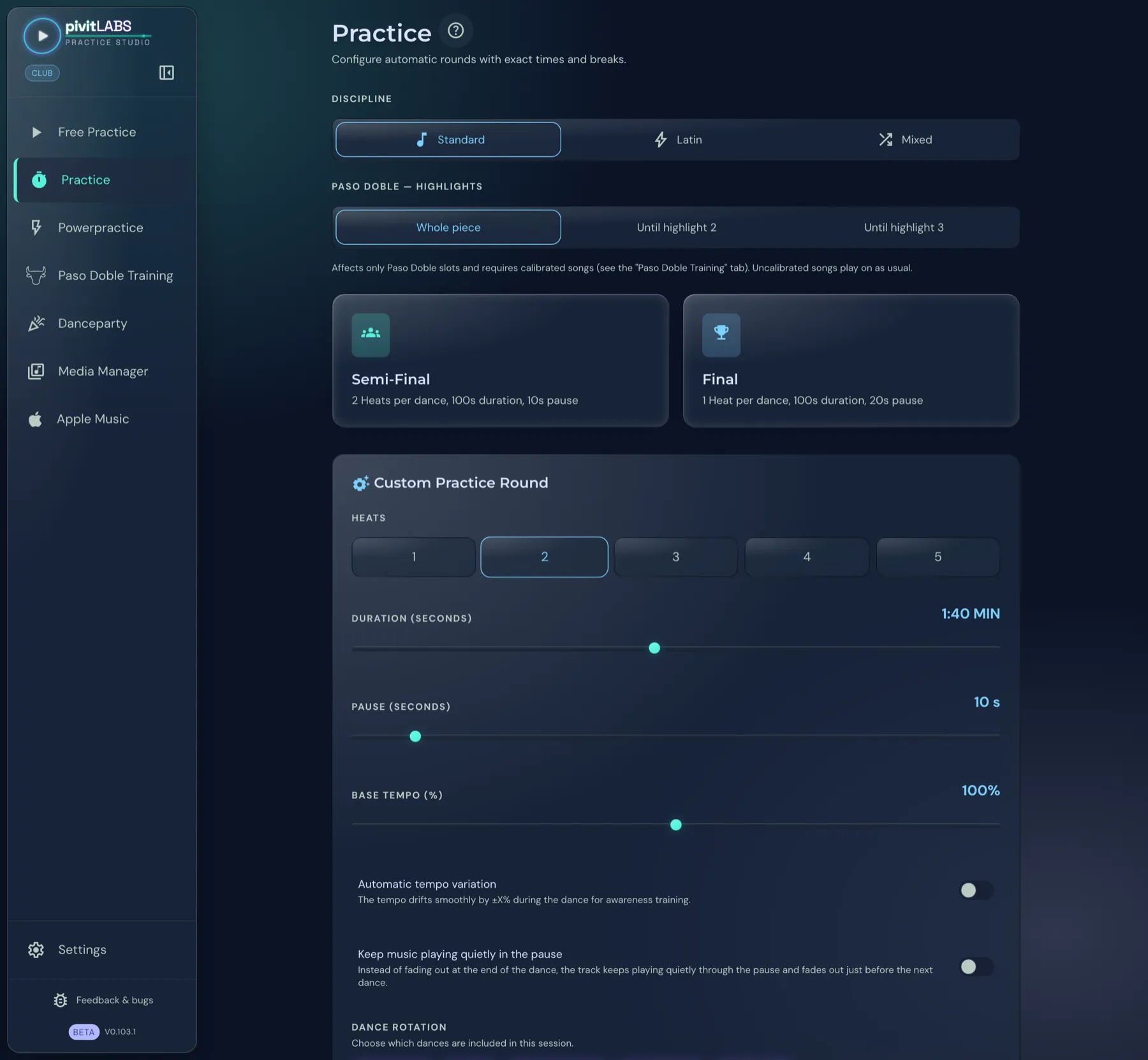Switch to the Mixed discipline tab
This screenshot has width=1148, height=1060.
[x=904, y=140]
